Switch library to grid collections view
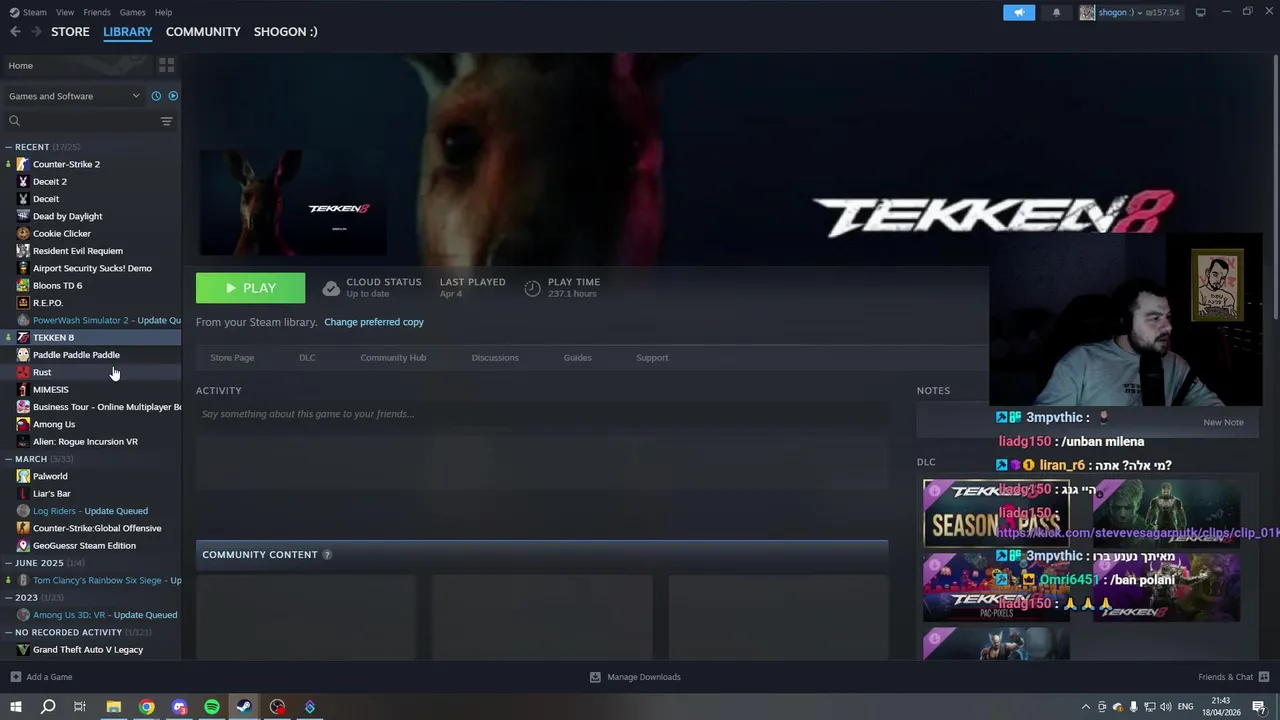The image size is (1280, 720). coord(166,65)
